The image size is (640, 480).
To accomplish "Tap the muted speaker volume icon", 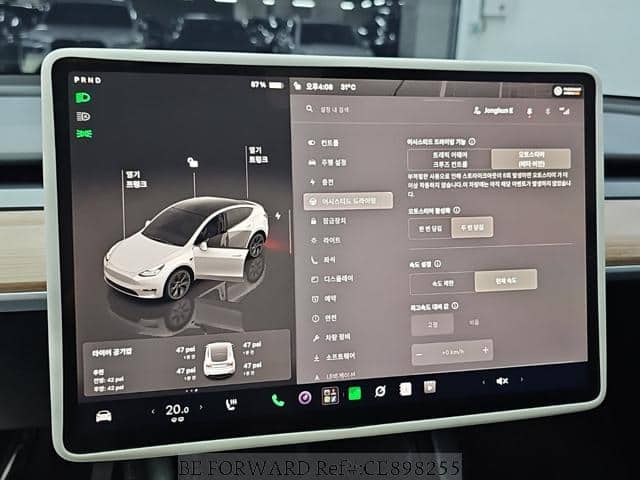I will pos(502,381).
